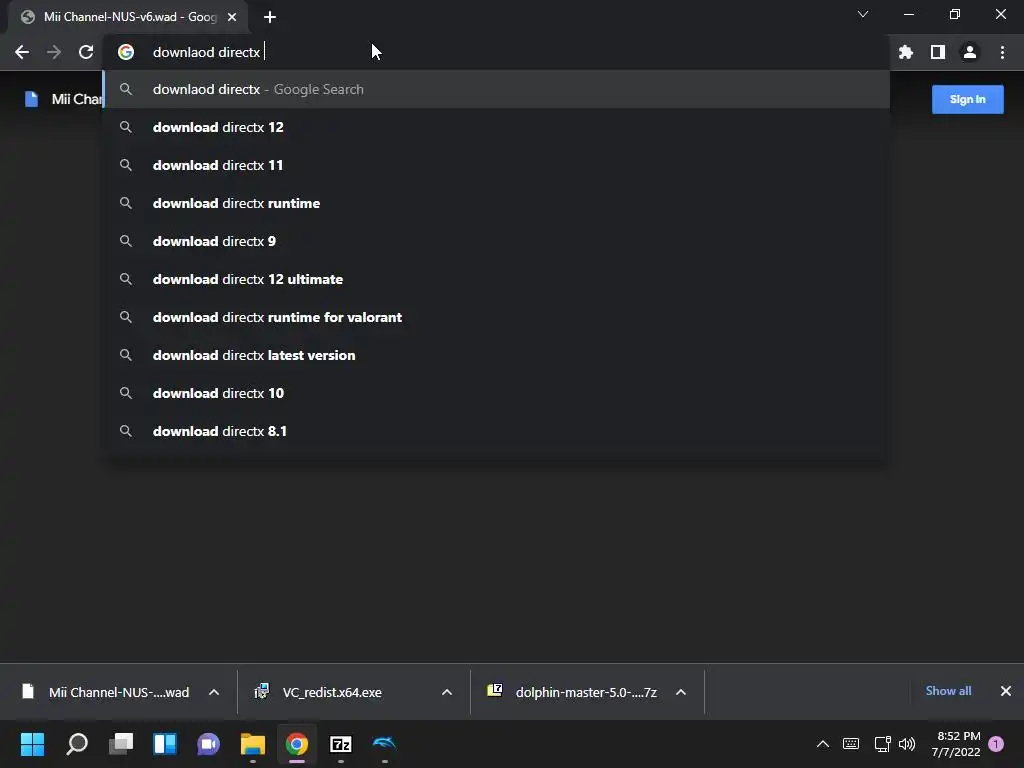This screenshot has height=768, width=1024.
Task: Choose suggestion 'download directx 10'
Action: [x=496, y=393]
